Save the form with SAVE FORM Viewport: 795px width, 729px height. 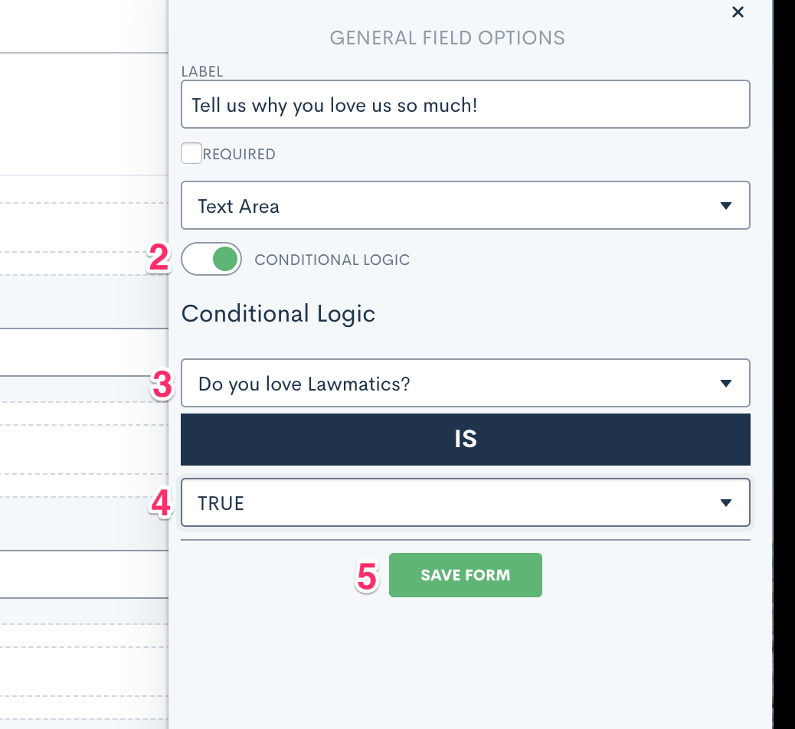pyautogui.click(x=465, y=575)
